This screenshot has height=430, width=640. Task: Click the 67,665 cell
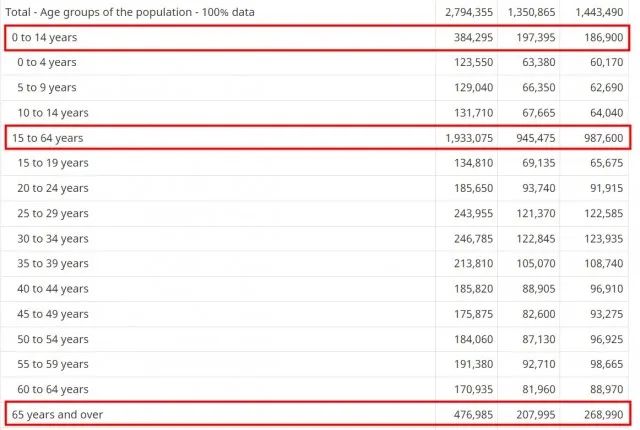(539, 113)
